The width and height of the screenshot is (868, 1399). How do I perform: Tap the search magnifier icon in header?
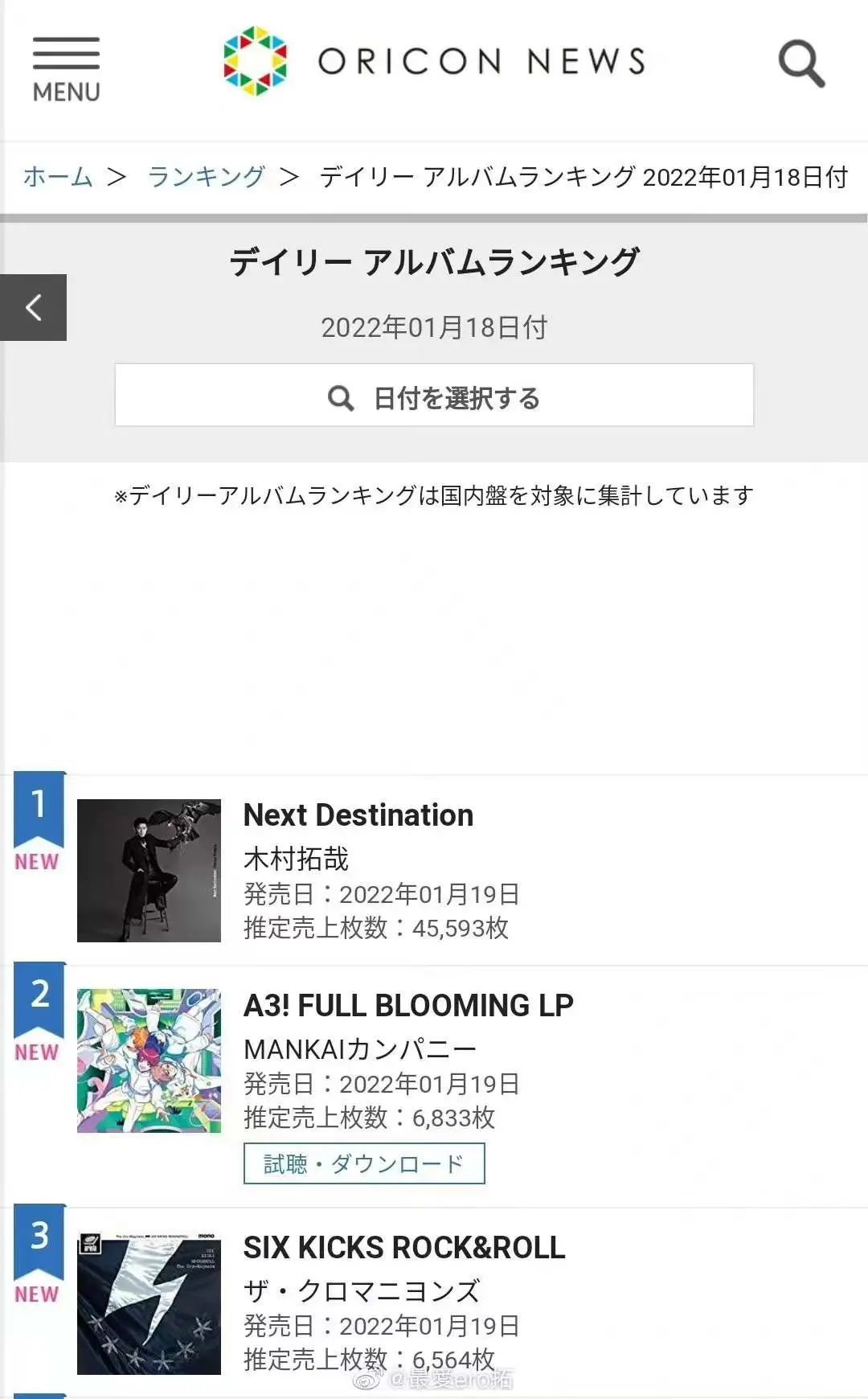[801, 63]
